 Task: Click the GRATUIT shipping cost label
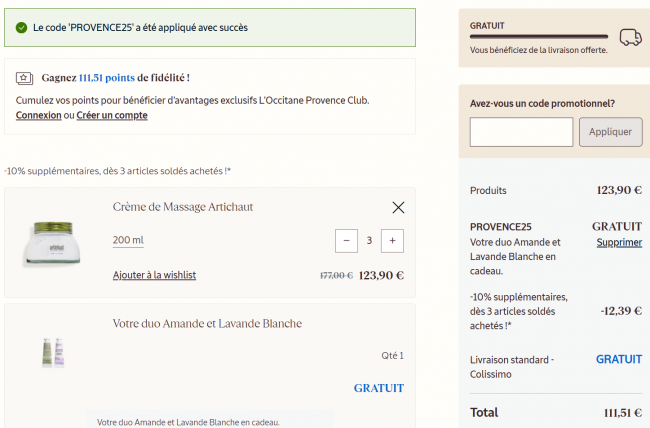(x=619, y=359)
